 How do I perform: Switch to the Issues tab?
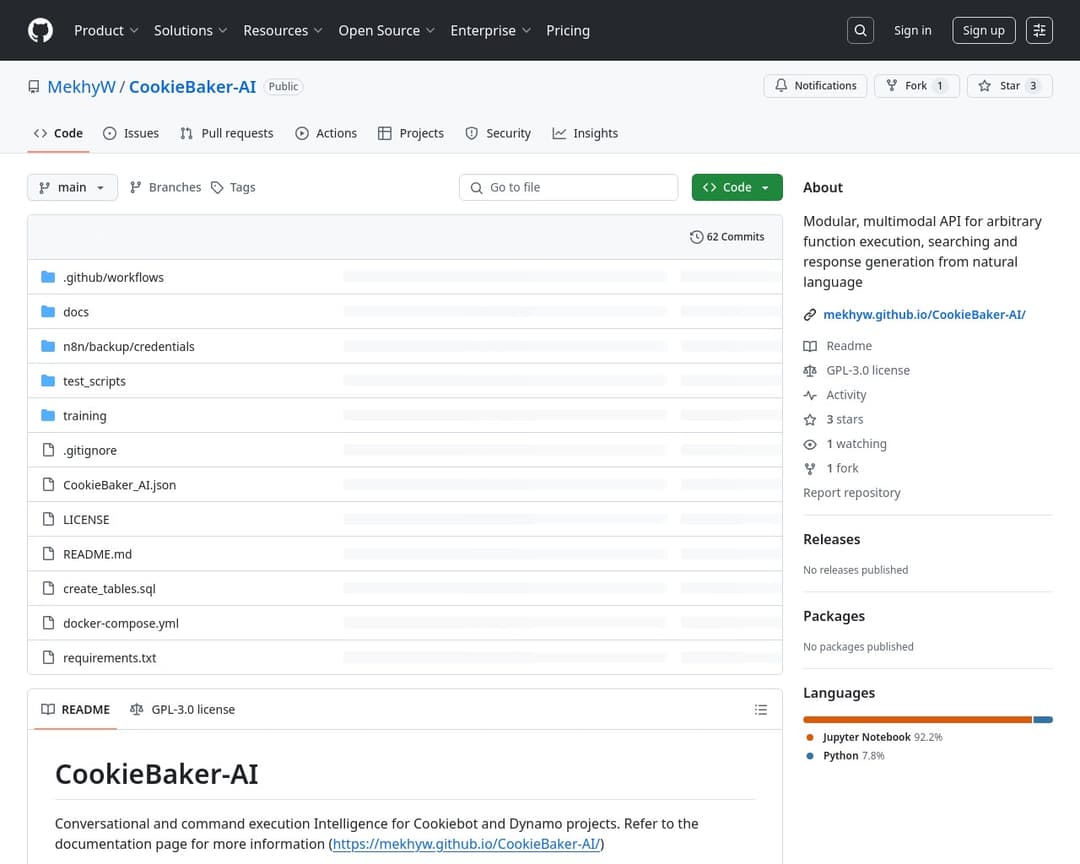131,133
